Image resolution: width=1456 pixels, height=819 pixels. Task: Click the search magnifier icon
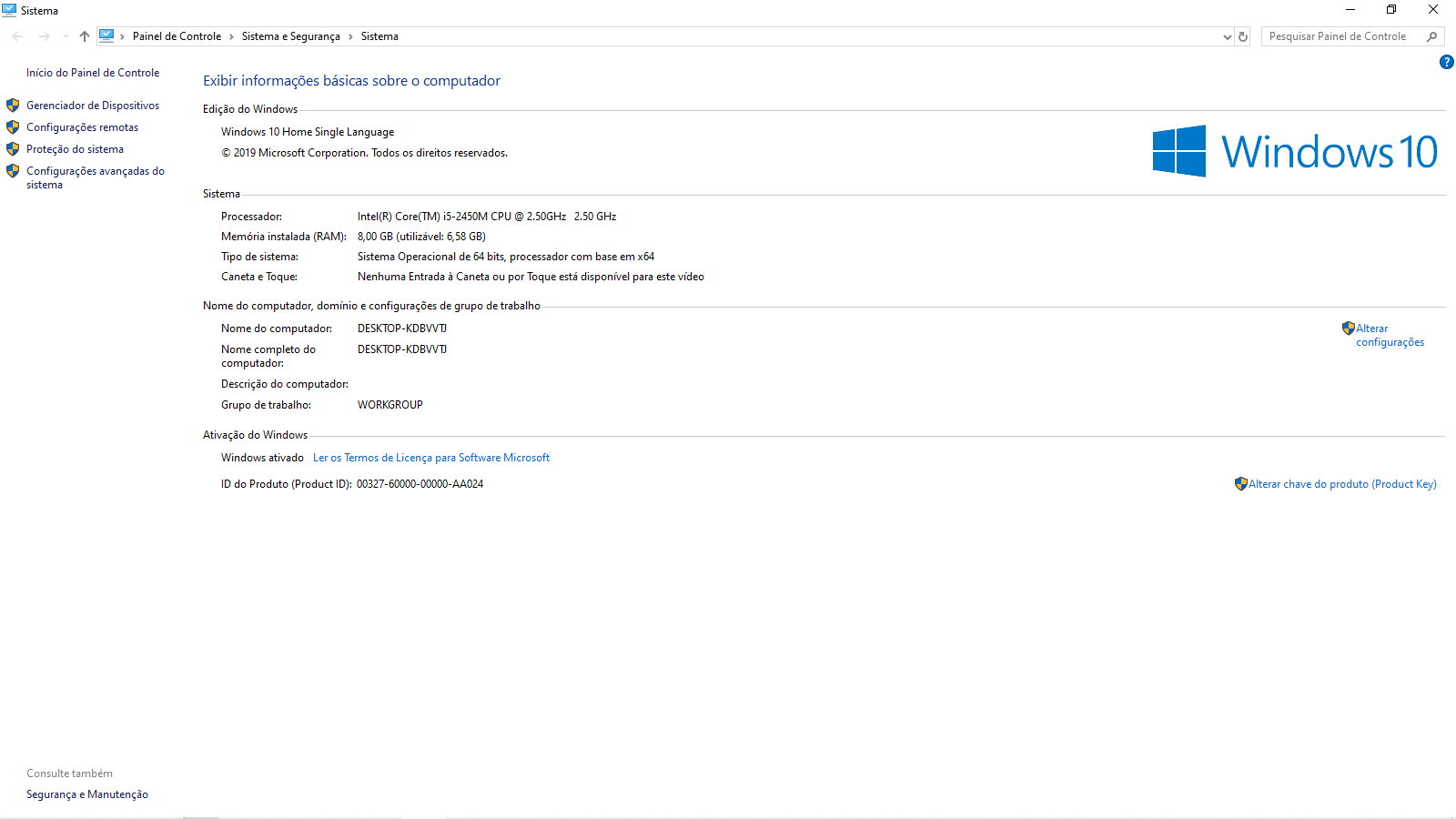1432,36
